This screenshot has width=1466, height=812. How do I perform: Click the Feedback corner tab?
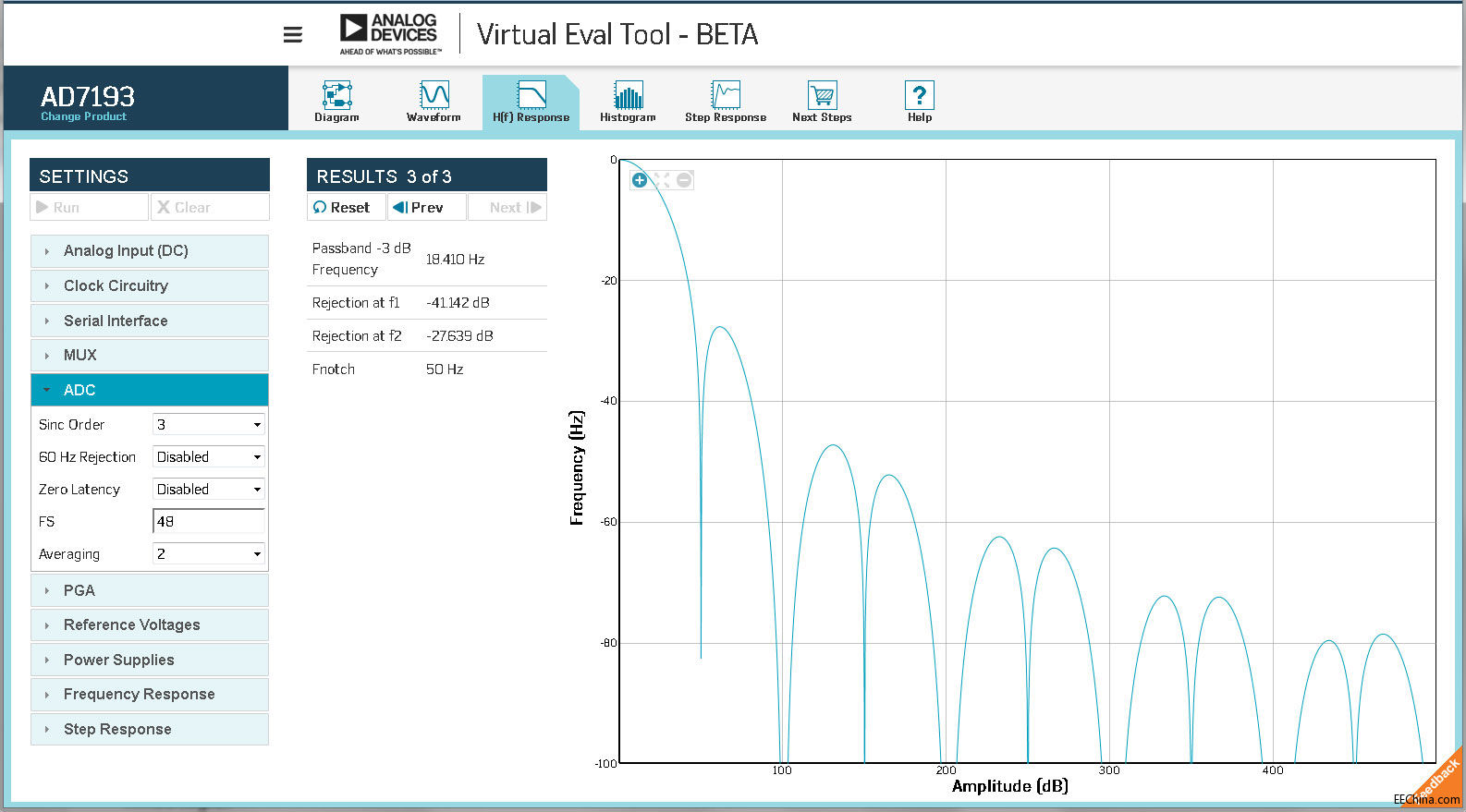click(x=1438, y=781)
